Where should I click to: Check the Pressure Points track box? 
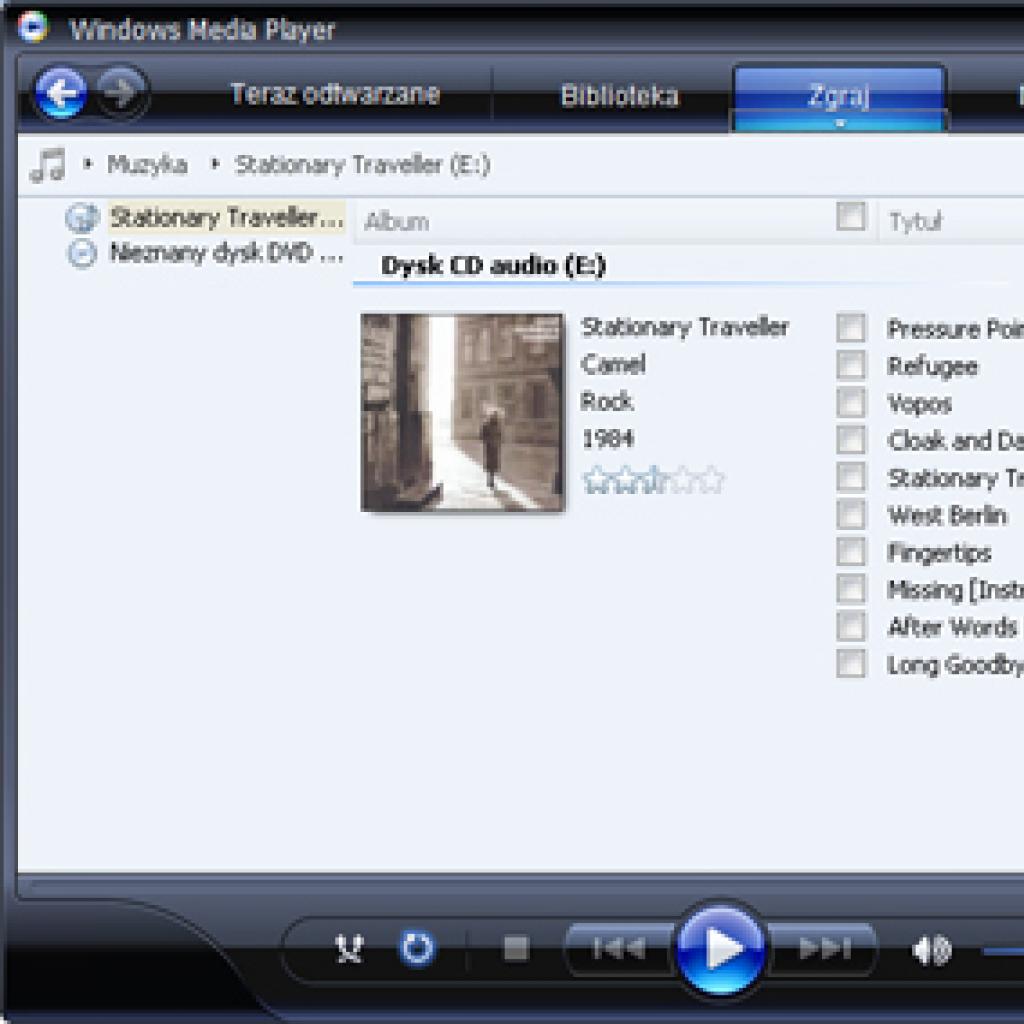(x=851, y=328)
